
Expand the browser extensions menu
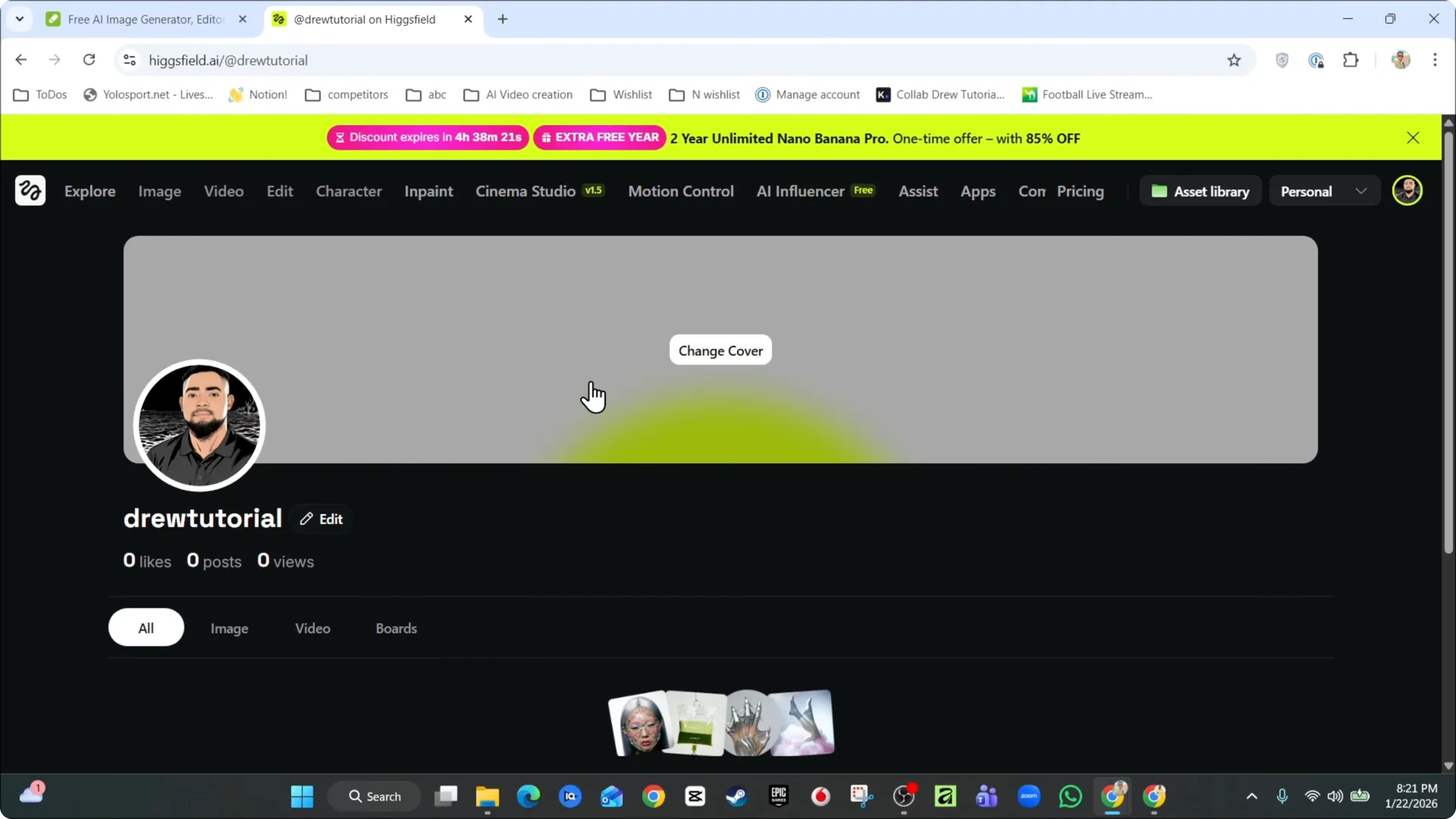pyautogui.click(x=1351, y=60)
